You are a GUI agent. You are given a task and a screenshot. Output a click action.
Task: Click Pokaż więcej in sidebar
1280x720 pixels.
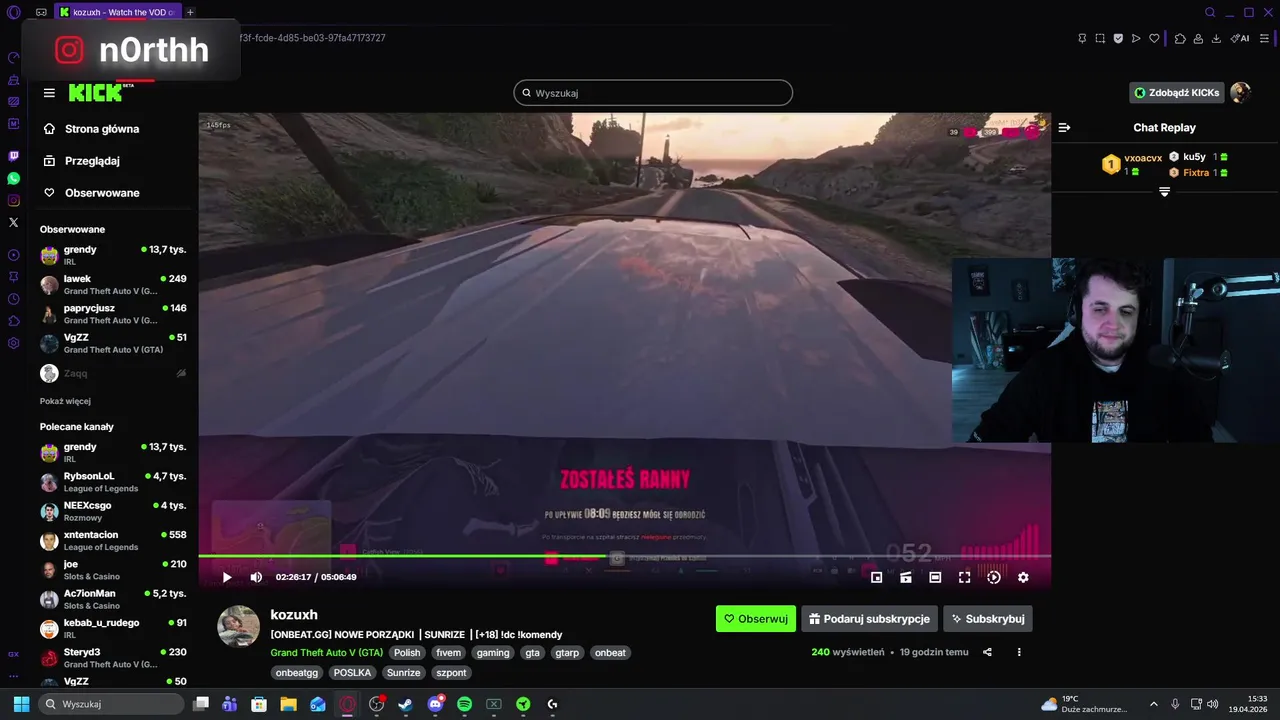(65, 401)
